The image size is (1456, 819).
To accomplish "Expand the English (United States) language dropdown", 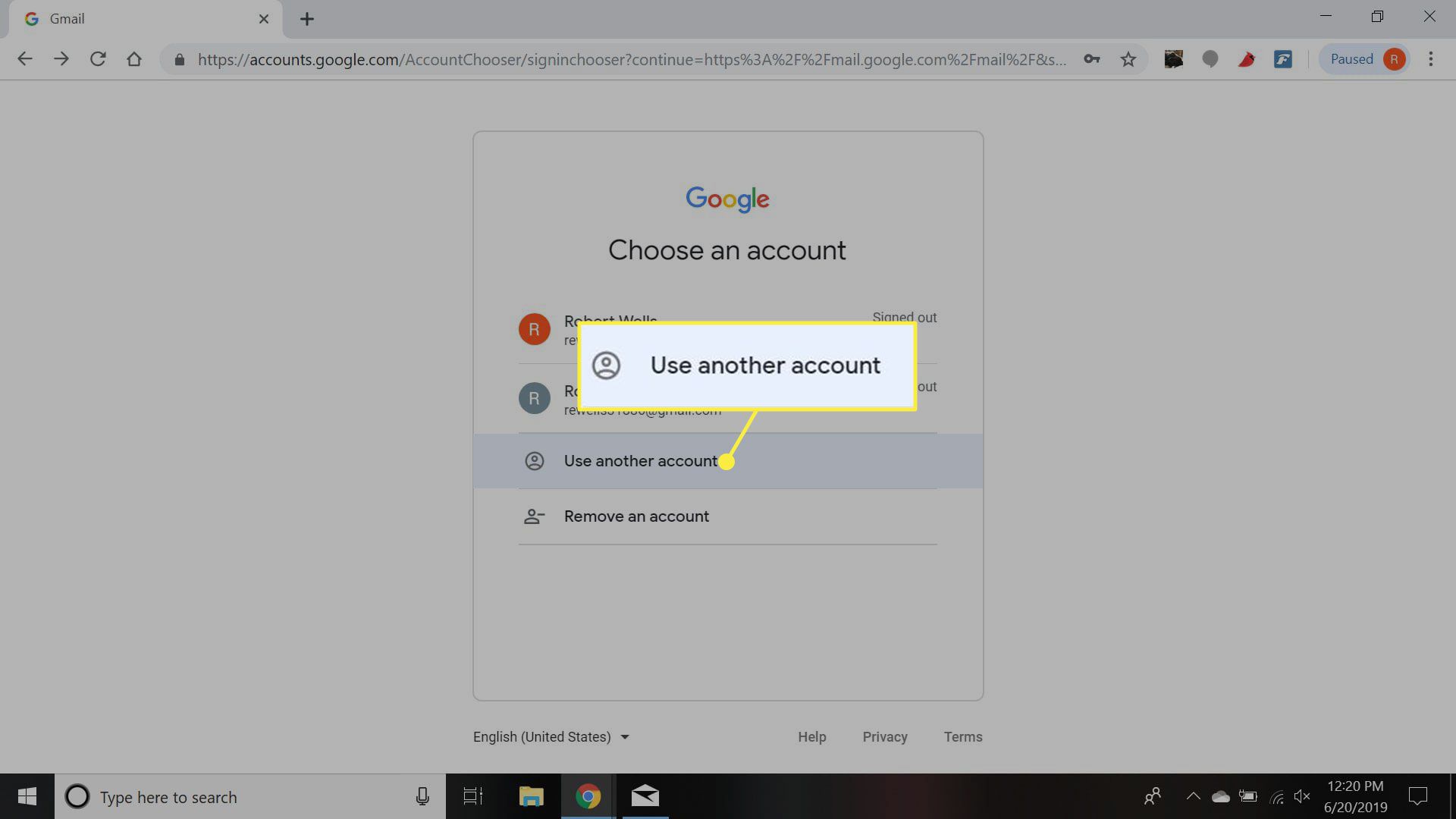I will [551, 737].
